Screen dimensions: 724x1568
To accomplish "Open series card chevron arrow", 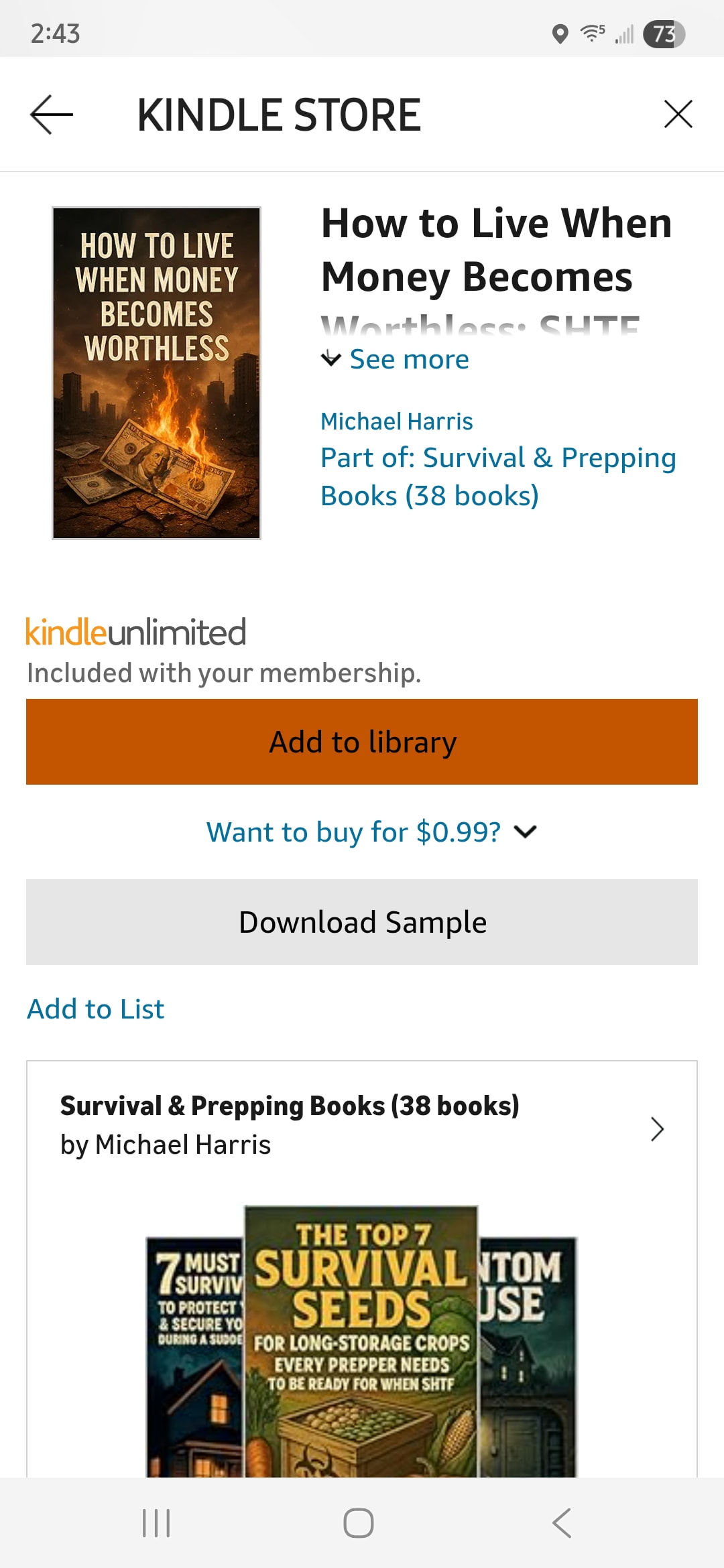I will 657,1129.
